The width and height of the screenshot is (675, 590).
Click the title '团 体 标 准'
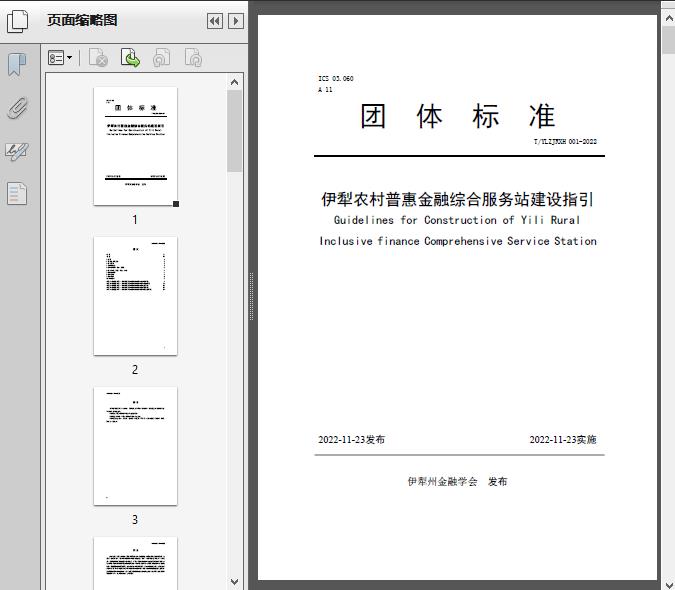click(x=458, y=116)
